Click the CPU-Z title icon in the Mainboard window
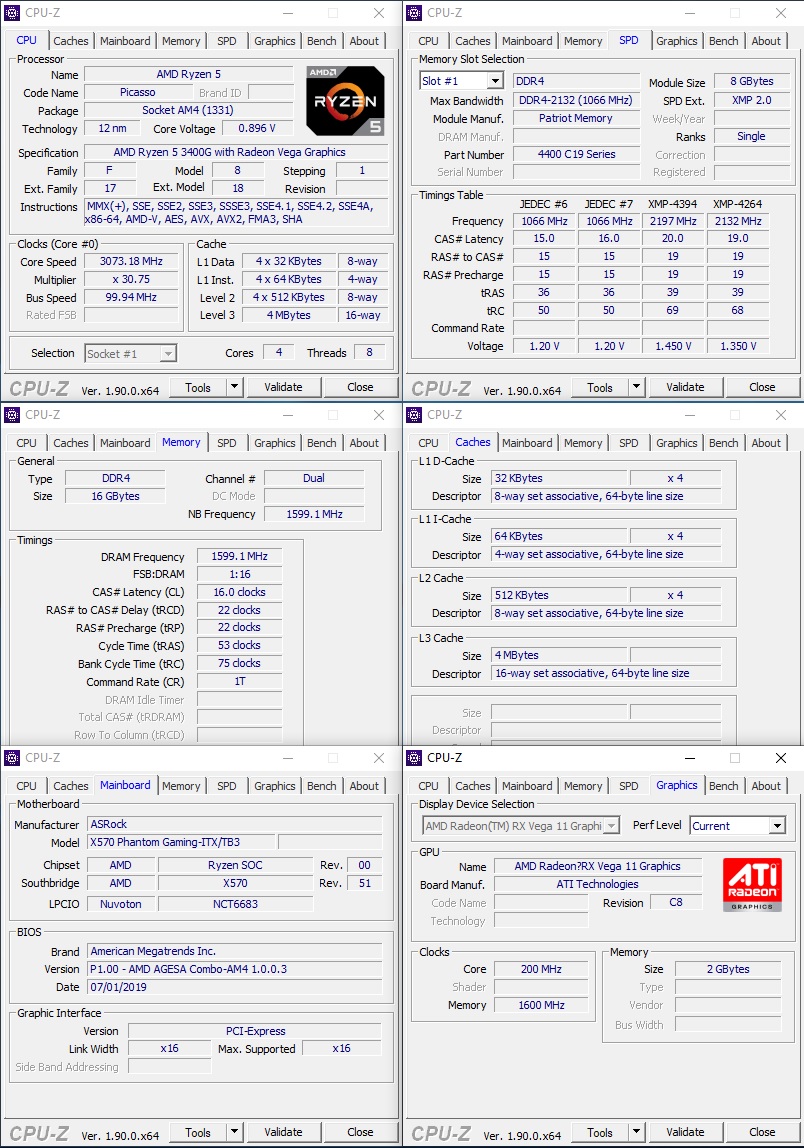This screenshot has height=1148, width=804. coord(12,758)
